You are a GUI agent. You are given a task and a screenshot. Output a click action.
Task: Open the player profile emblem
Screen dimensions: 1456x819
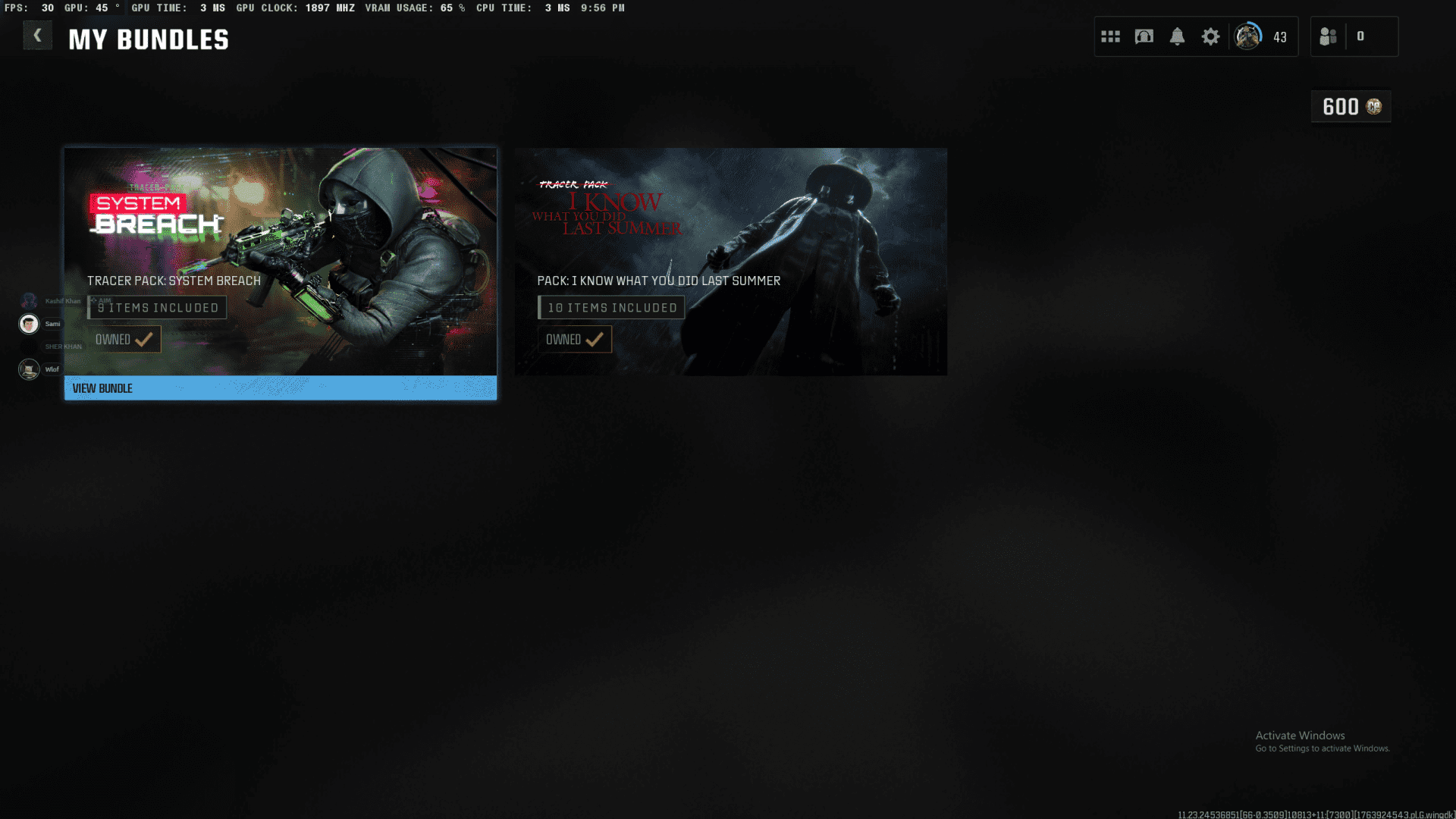[1247, 36]
